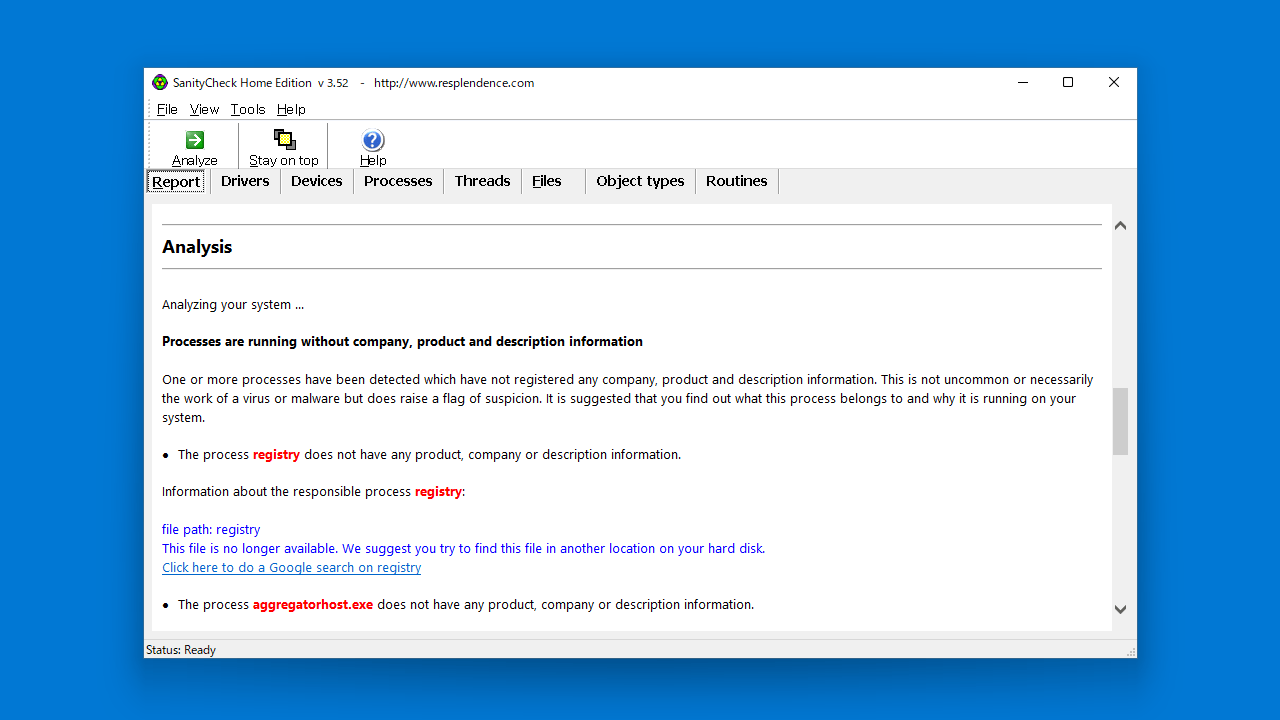This screenshot has height=720, width=1280.
Task: Maximize the SanityCheck window
Action: tap(1068, 83)
